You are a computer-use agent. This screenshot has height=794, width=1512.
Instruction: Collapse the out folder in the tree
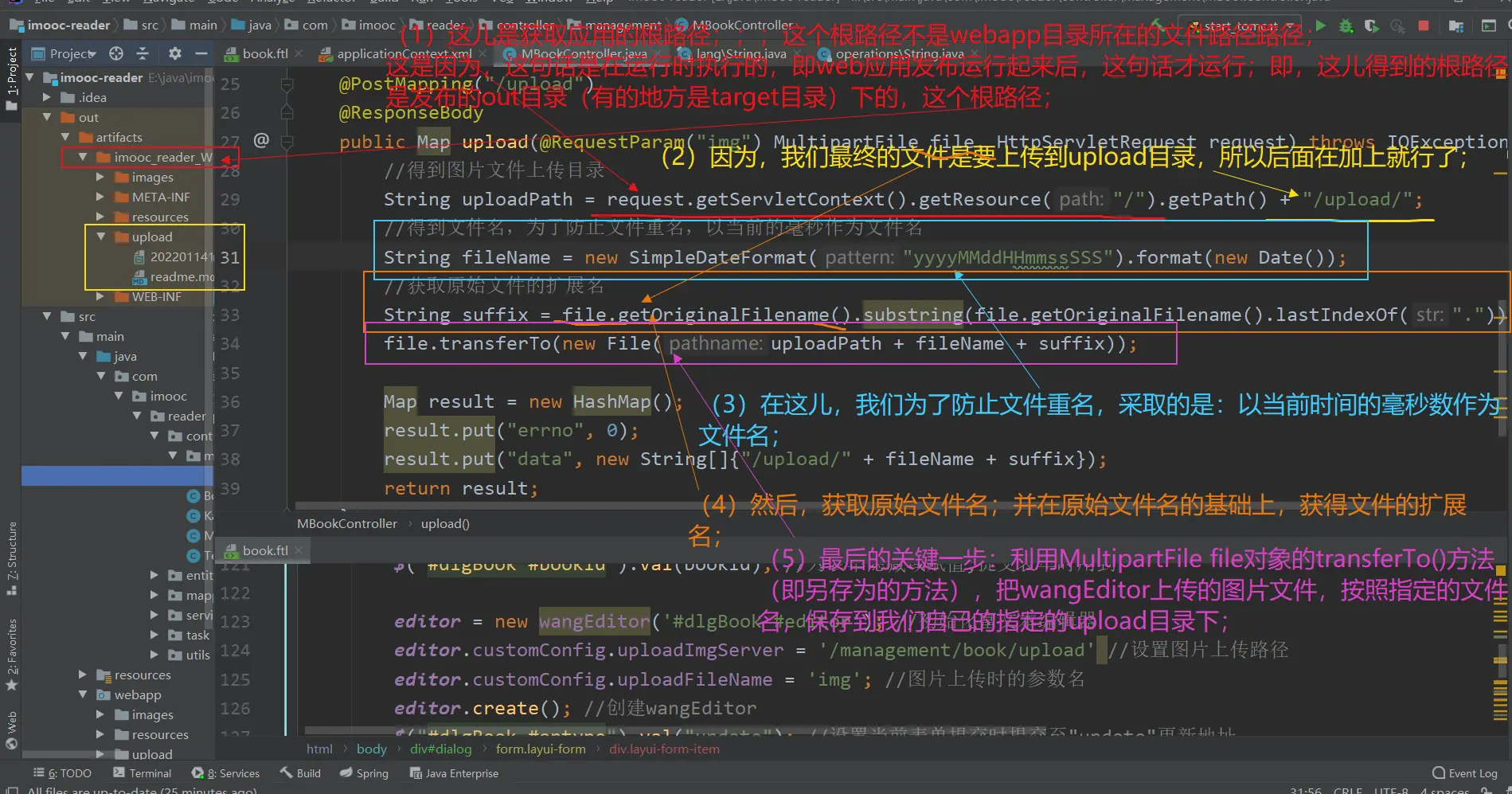click(47, 117)
